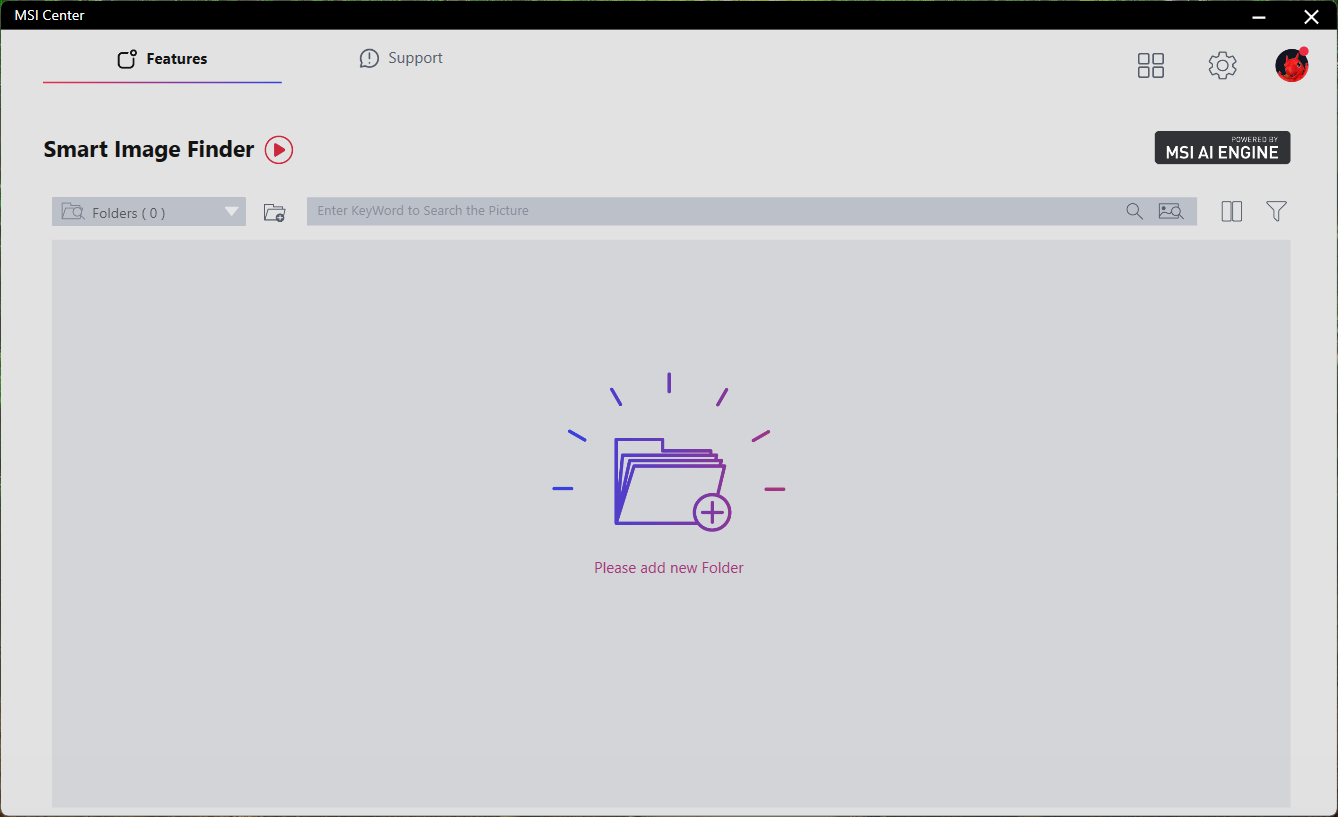Screen dimensions: 1338x817
Task: Switch to the Support tab
Action: click(x=401, y=58)
